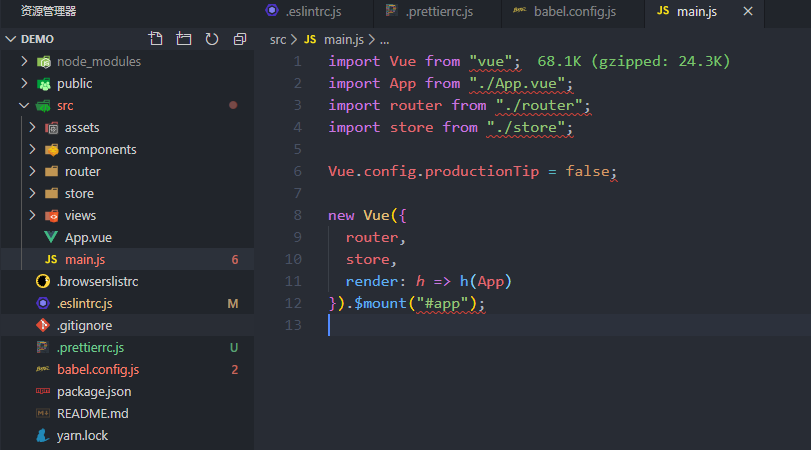Image resolution: width=811 pixels, height=450 pixels.
Task: Click the New File icon in explorer header
Action: pos(155,39)
